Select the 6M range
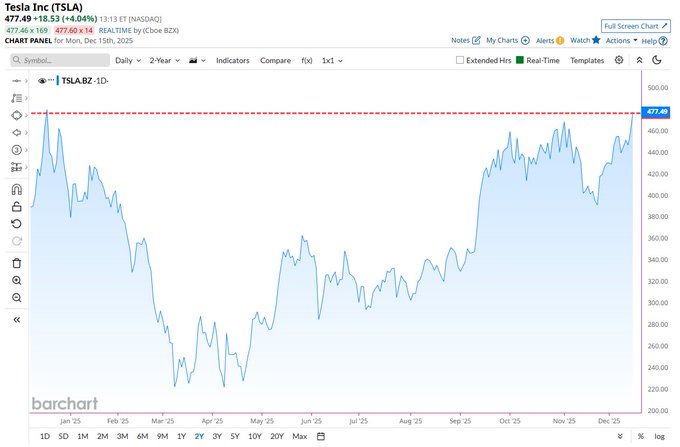Viewport: 680px width, 447px height. (142, 436)
